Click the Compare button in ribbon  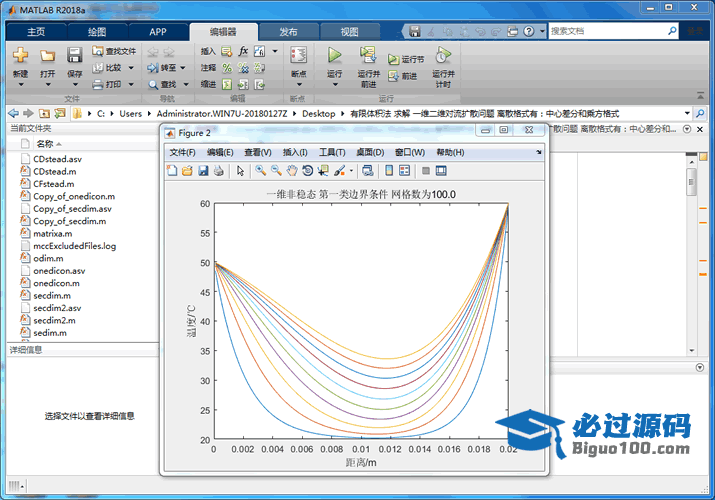(108, 68)
